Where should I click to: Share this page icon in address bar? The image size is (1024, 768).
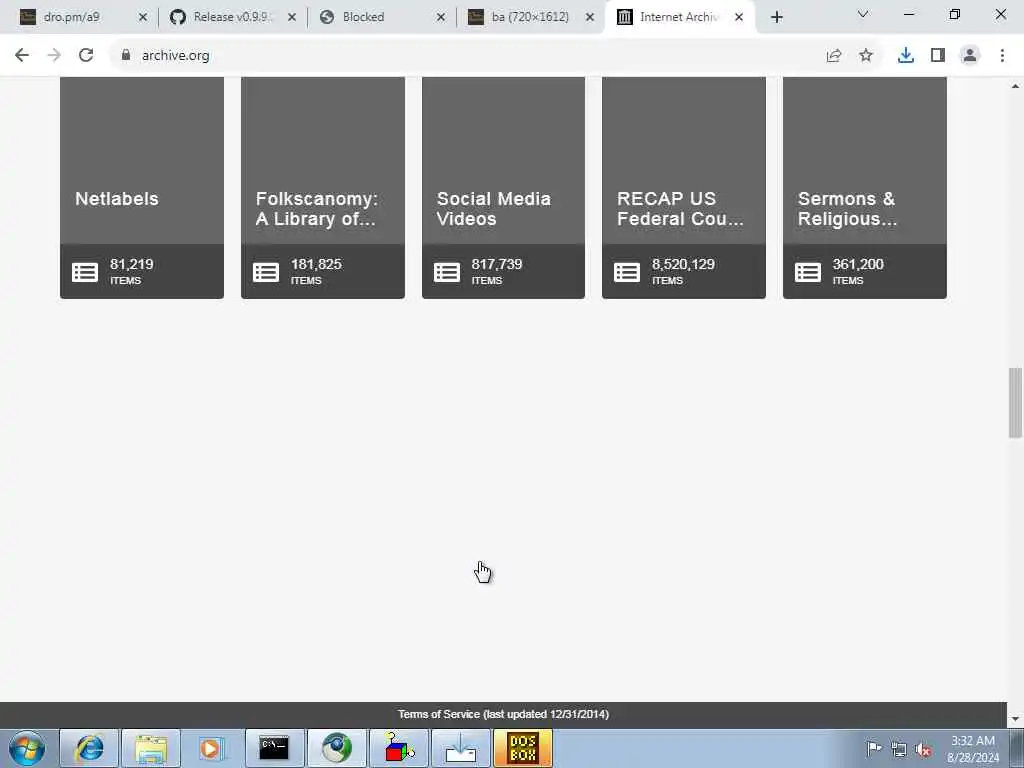(834, 56)
